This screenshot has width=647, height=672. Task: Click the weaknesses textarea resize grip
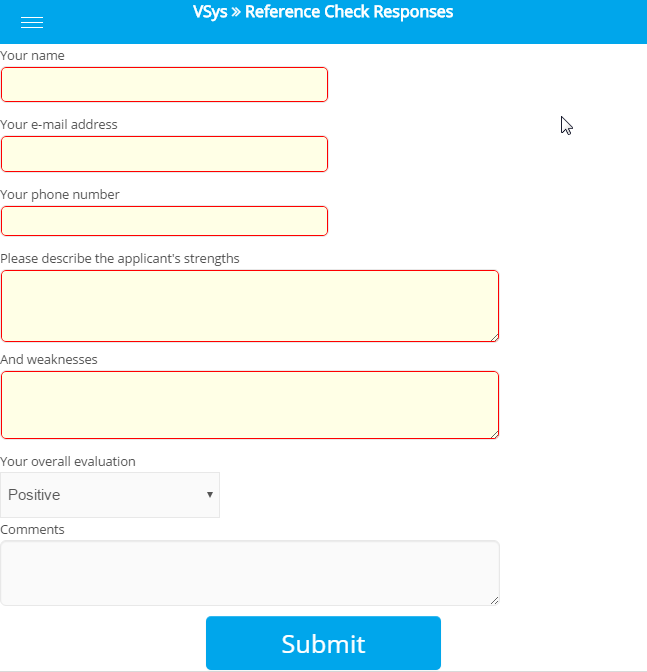pos(493,433)
